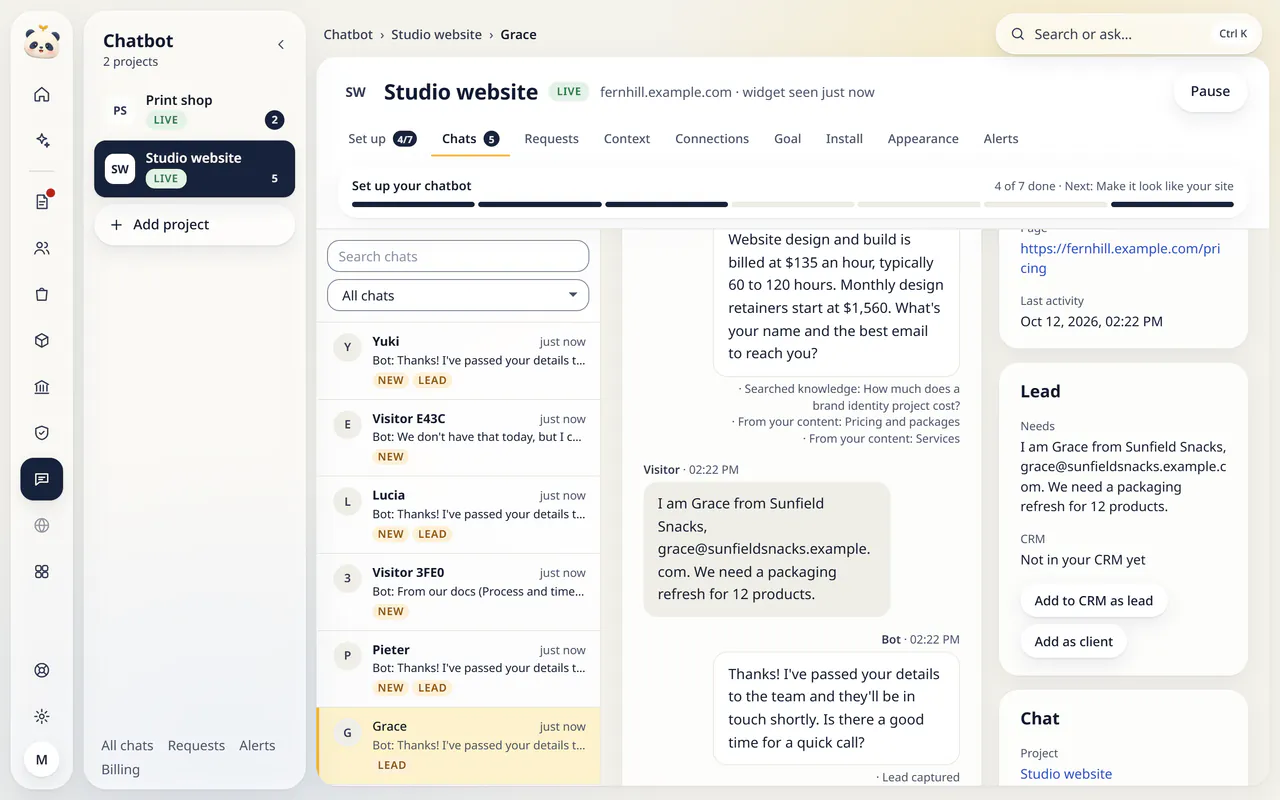1280x800 pixels.
Task: Switch to the Appearance tab
Action: point(923,139)
